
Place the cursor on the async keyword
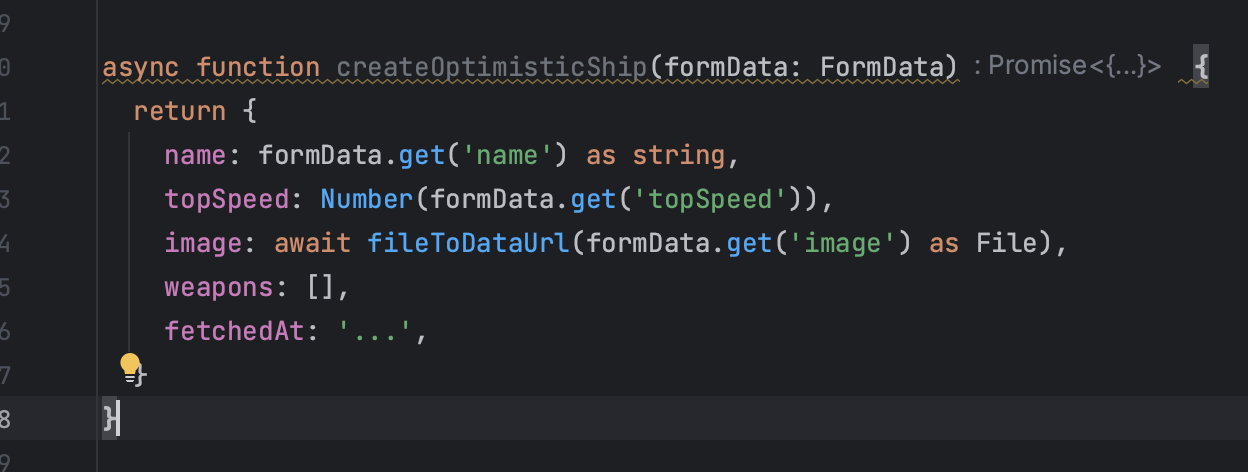(x=141, y=67)
